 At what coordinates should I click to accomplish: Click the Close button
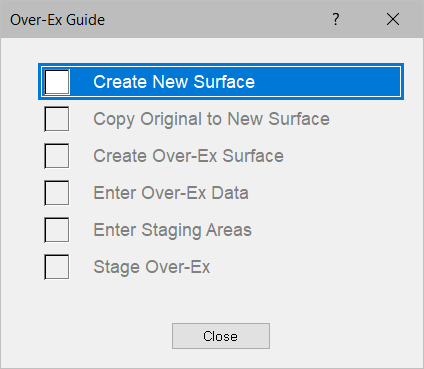pos(221,336)
